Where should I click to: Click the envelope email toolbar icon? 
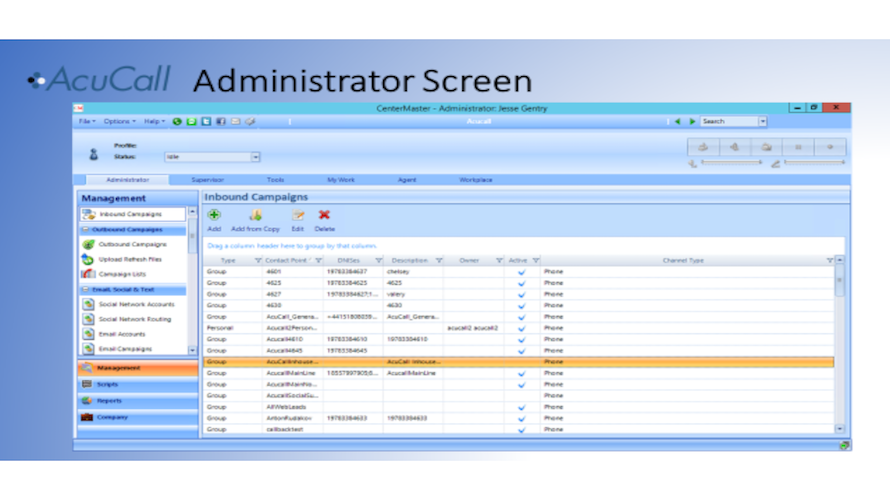236,121
